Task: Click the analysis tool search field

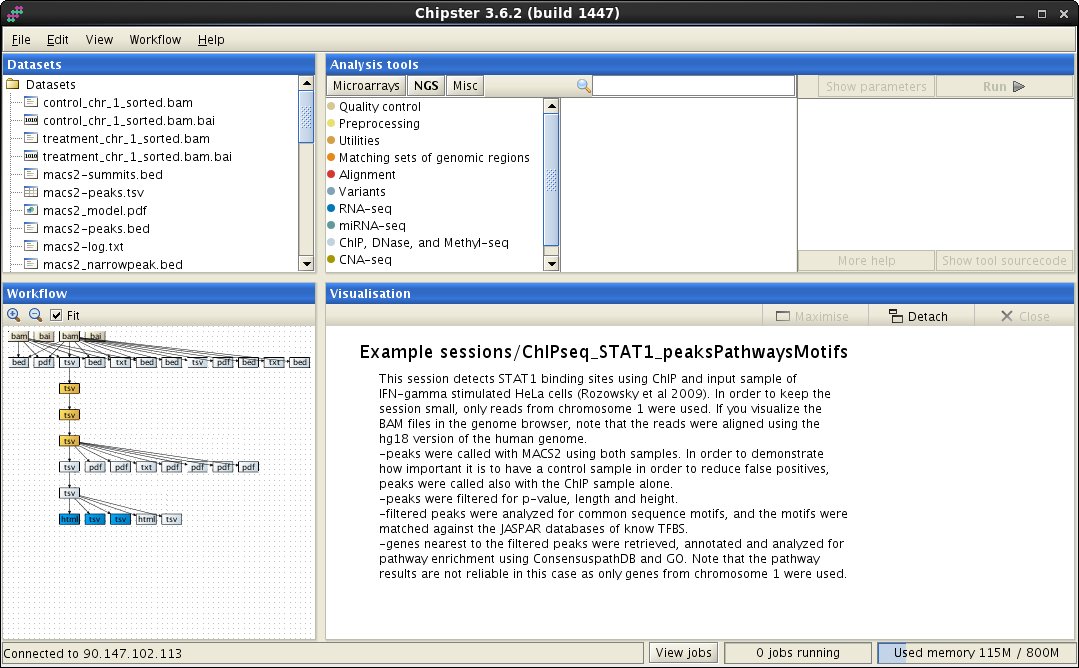Action: coord(694,86)
